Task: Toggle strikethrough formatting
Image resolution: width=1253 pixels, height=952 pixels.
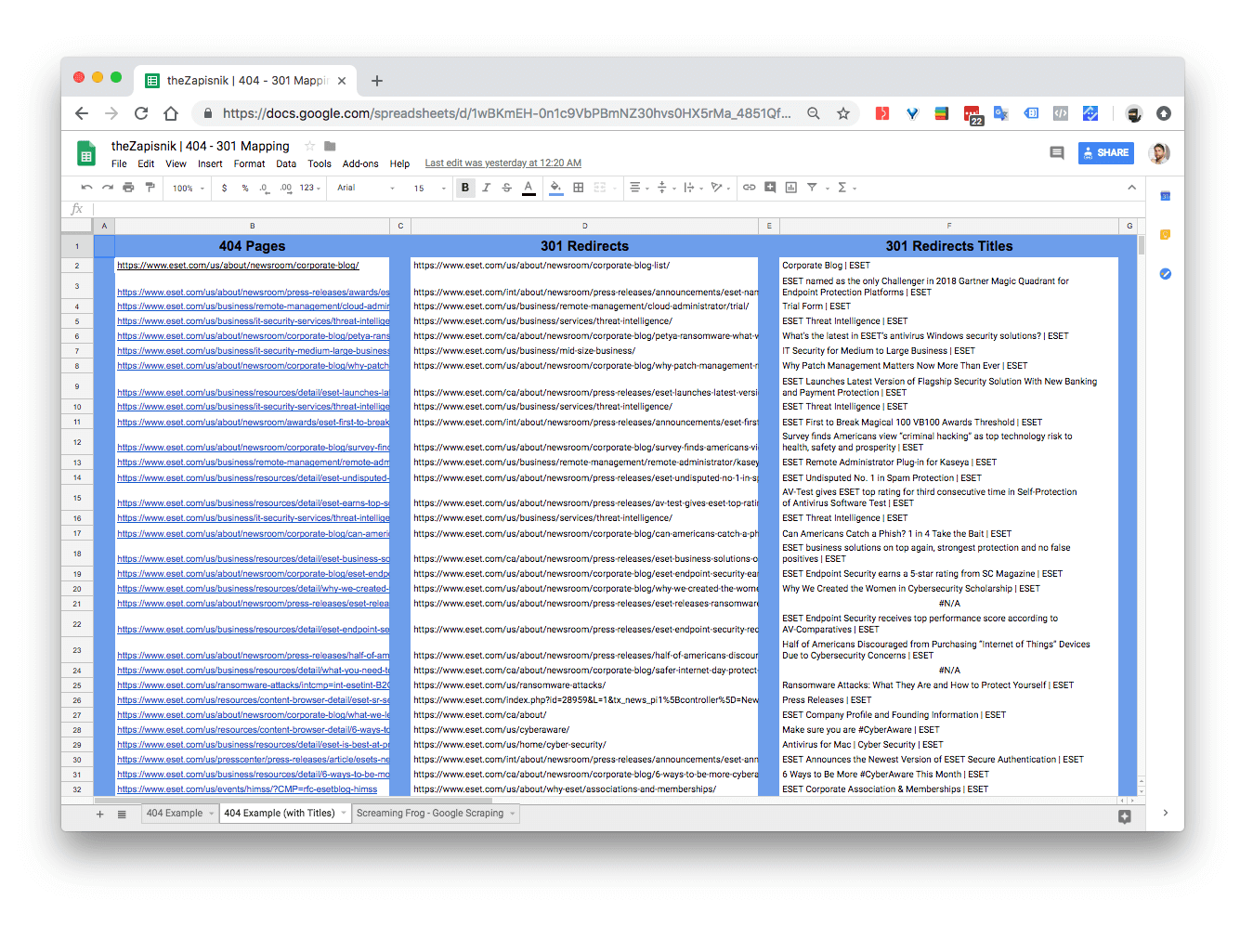Action: click(507, 188)
